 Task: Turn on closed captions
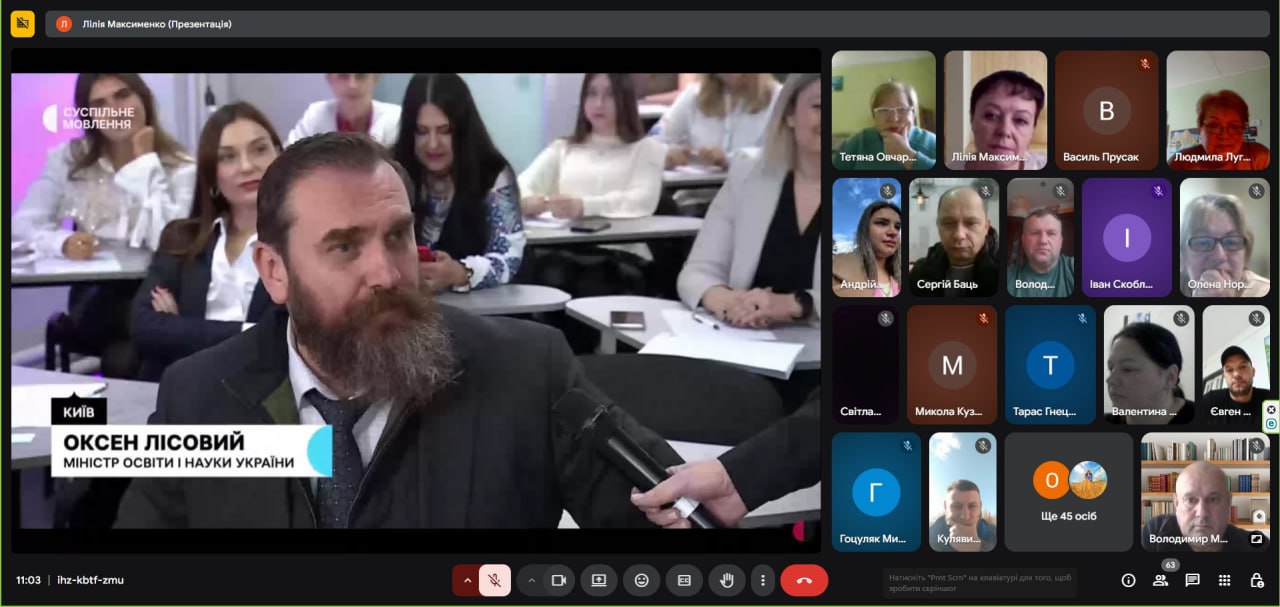[684, 580]
